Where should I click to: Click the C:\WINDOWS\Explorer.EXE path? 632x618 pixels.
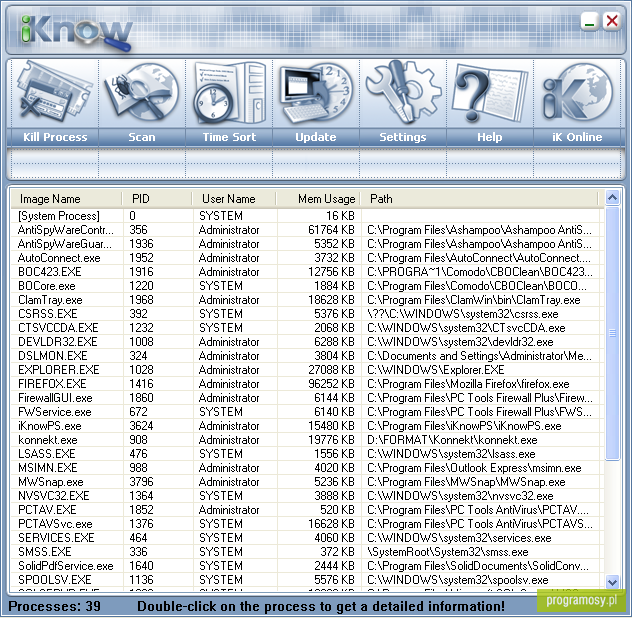click(x=436, y=370)
